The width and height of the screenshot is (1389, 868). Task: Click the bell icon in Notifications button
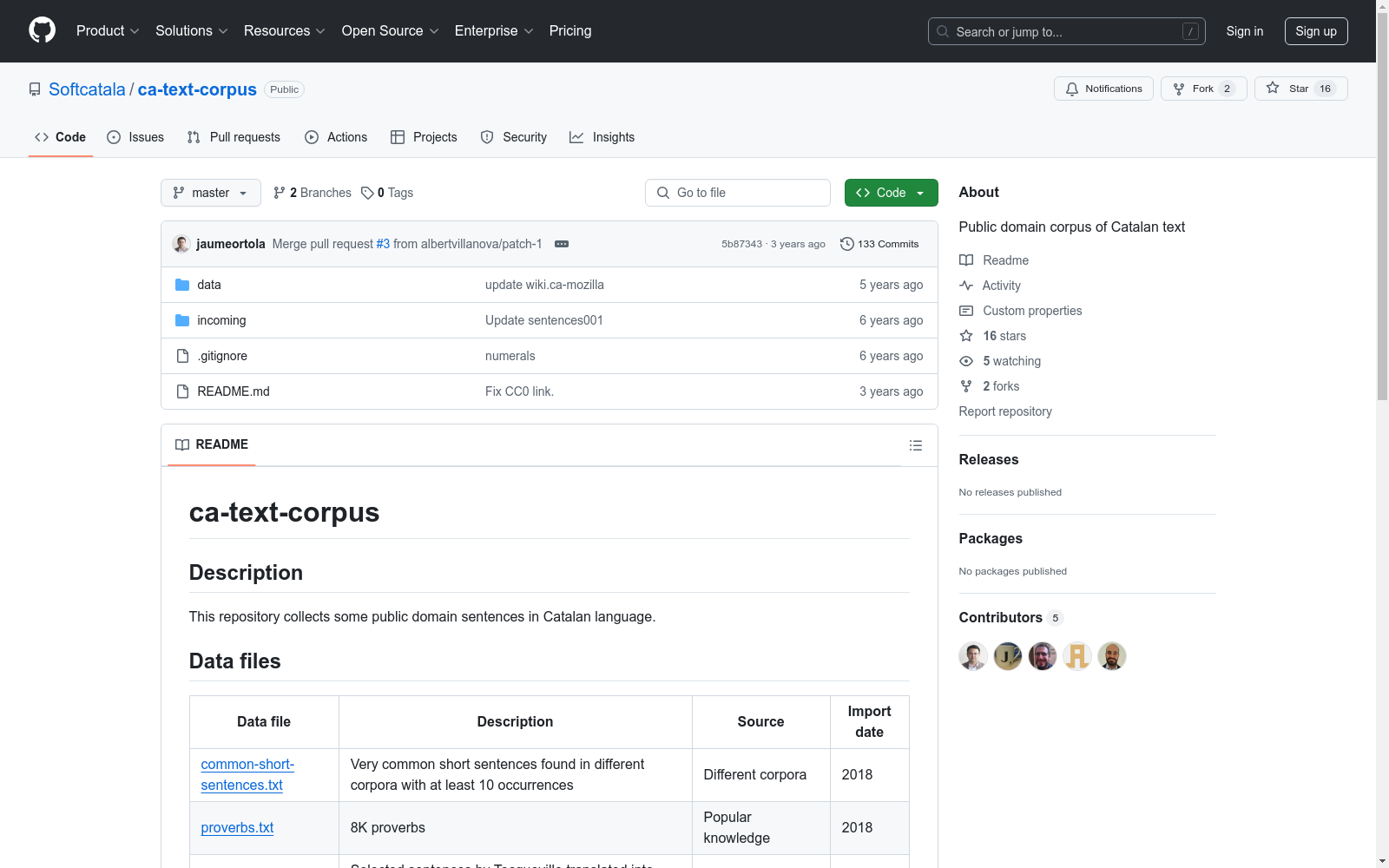coord(1072,89)
